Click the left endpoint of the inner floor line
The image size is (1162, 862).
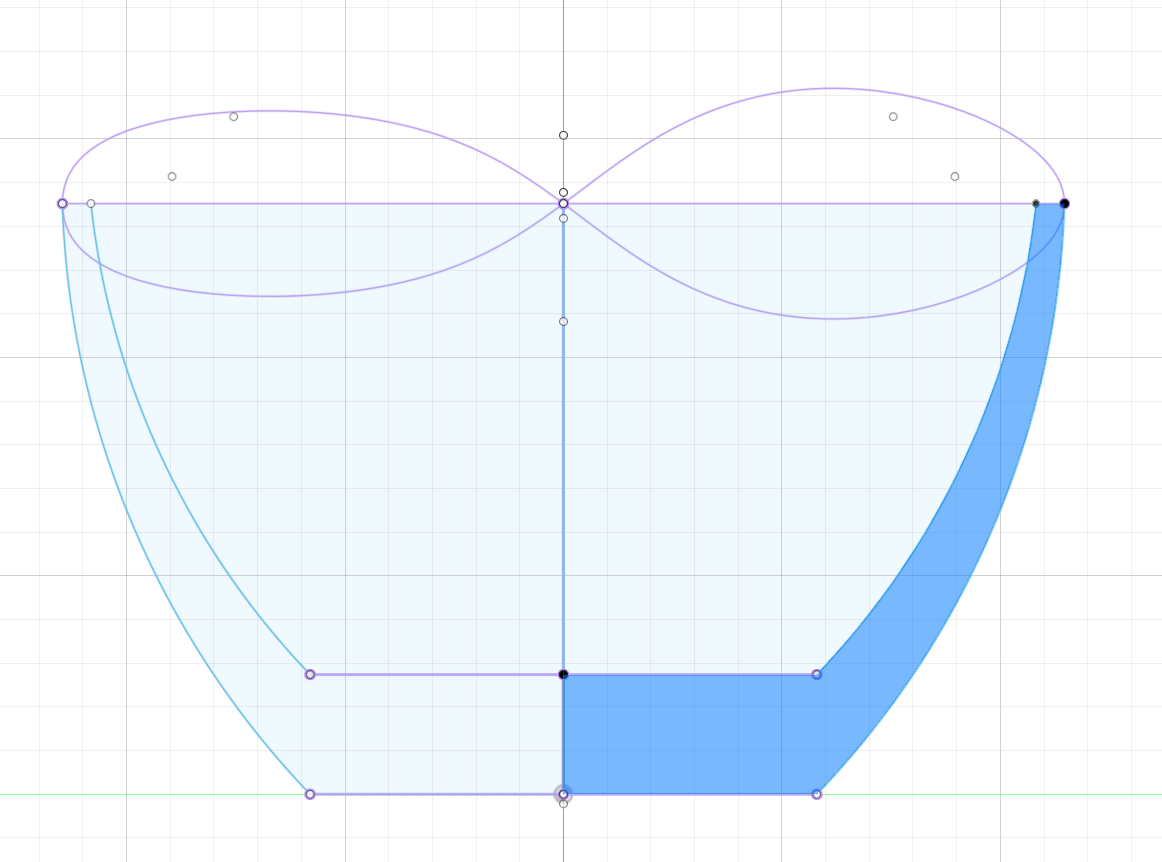[310, 674]
